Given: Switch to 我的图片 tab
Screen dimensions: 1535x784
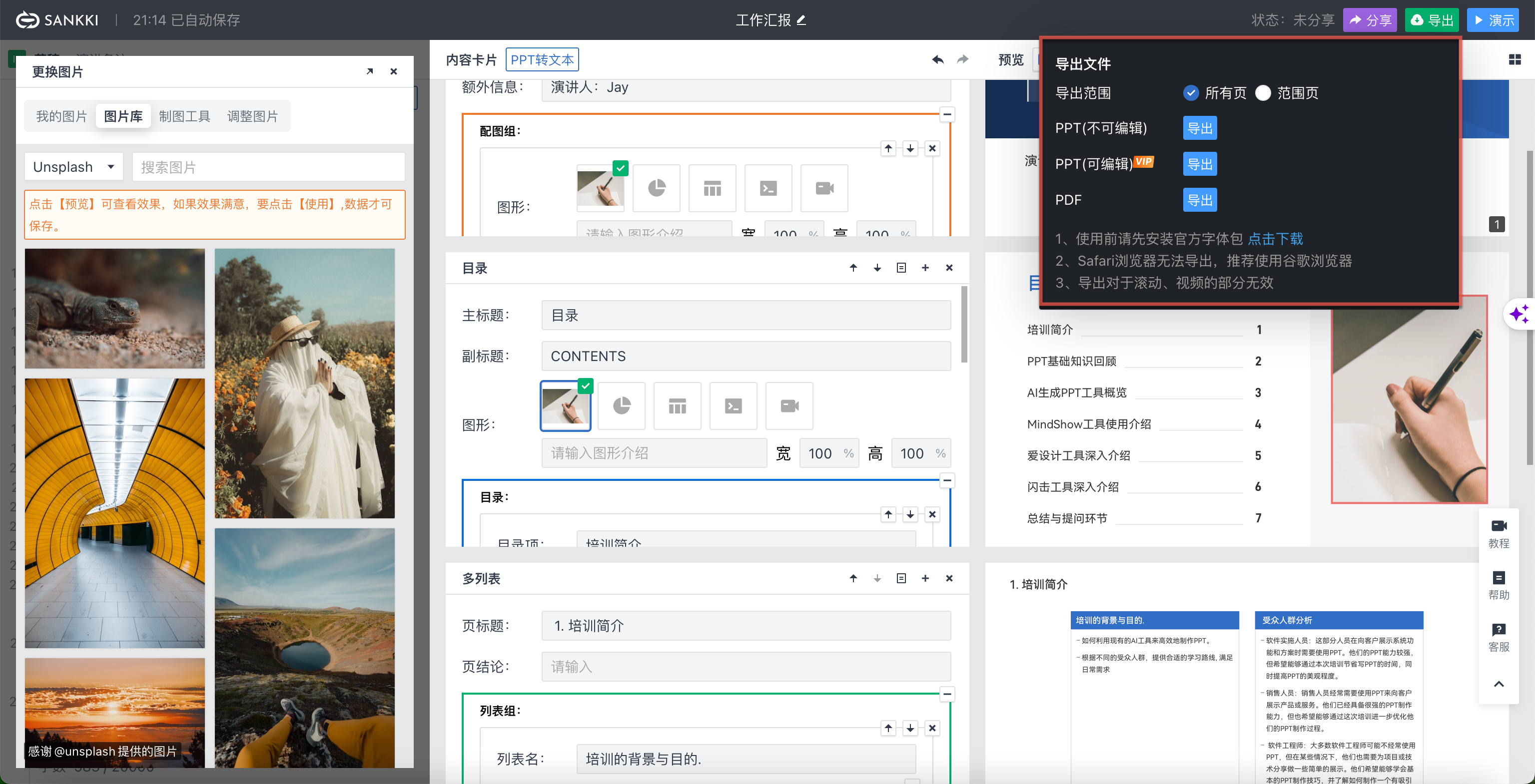Looking at the screenshot, I should [61, 116].
